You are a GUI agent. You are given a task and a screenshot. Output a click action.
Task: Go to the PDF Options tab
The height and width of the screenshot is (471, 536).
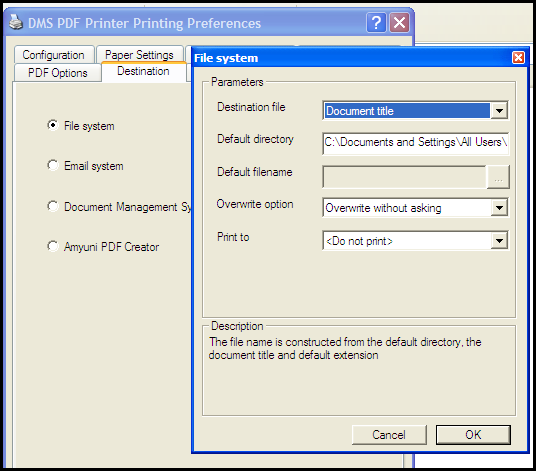coord(57,72)
